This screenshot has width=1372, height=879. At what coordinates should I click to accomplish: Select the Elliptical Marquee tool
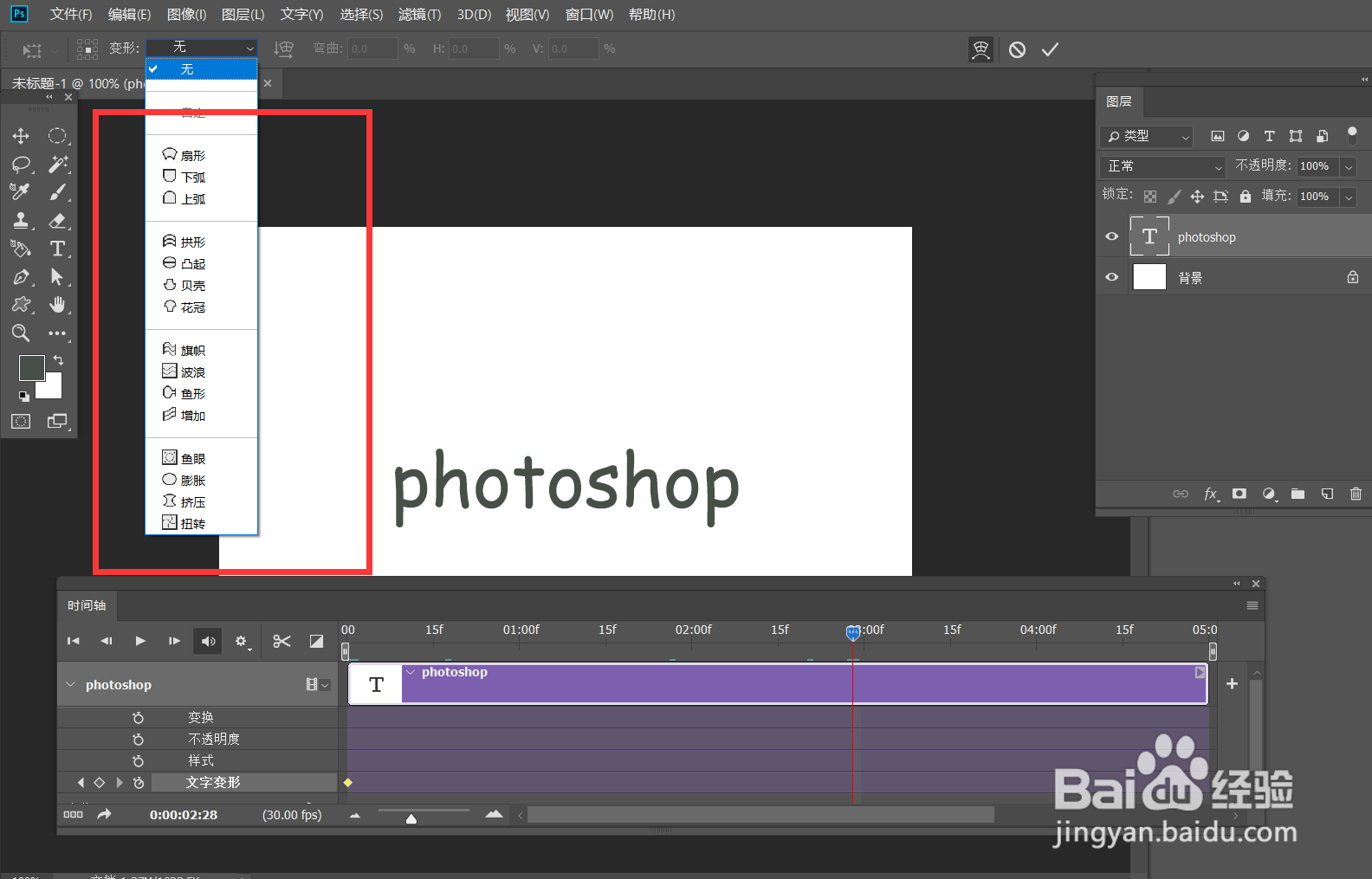57,136
